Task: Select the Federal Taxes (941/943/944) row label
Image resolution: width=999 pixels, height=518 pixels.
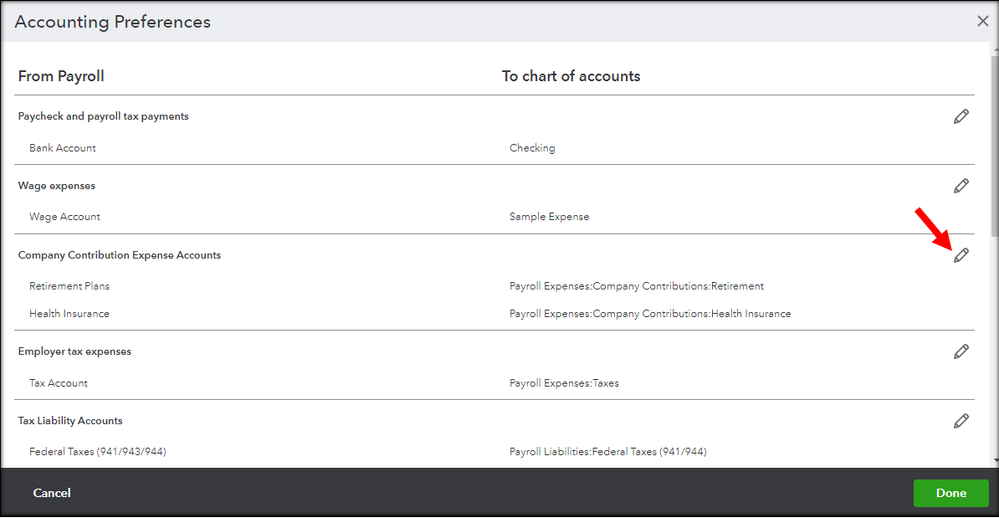Action: click(x=98, y=452)
